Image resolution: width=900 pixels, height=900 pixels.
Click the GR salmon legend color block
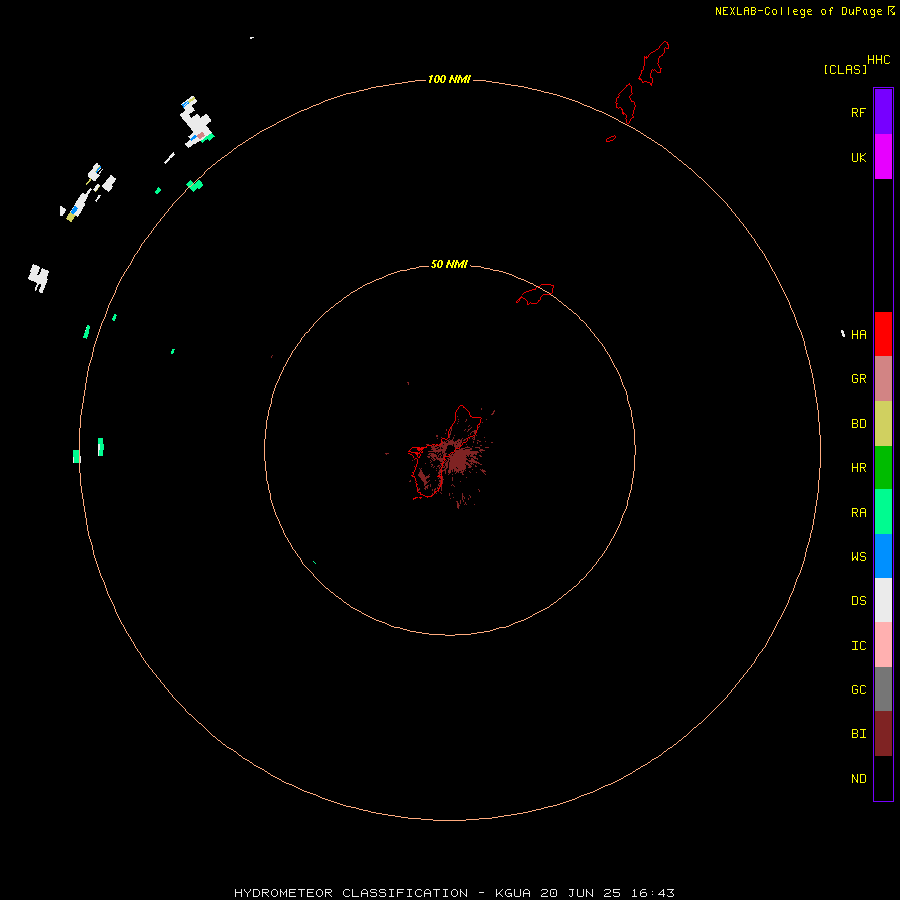(883, 379)
